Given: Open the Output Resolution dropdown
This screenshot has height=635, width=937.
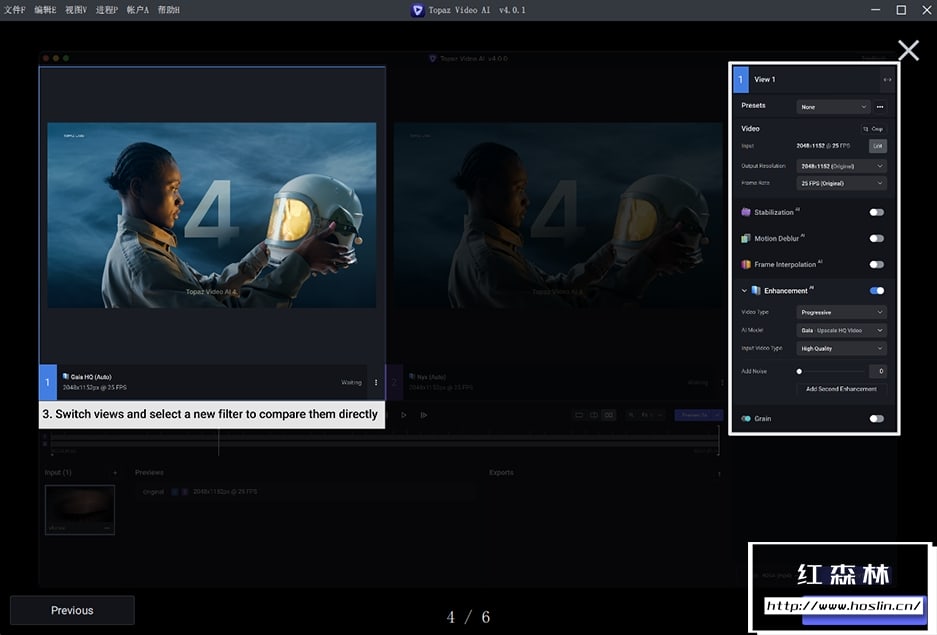Looking at the screenshot, I should pos(841,166).
